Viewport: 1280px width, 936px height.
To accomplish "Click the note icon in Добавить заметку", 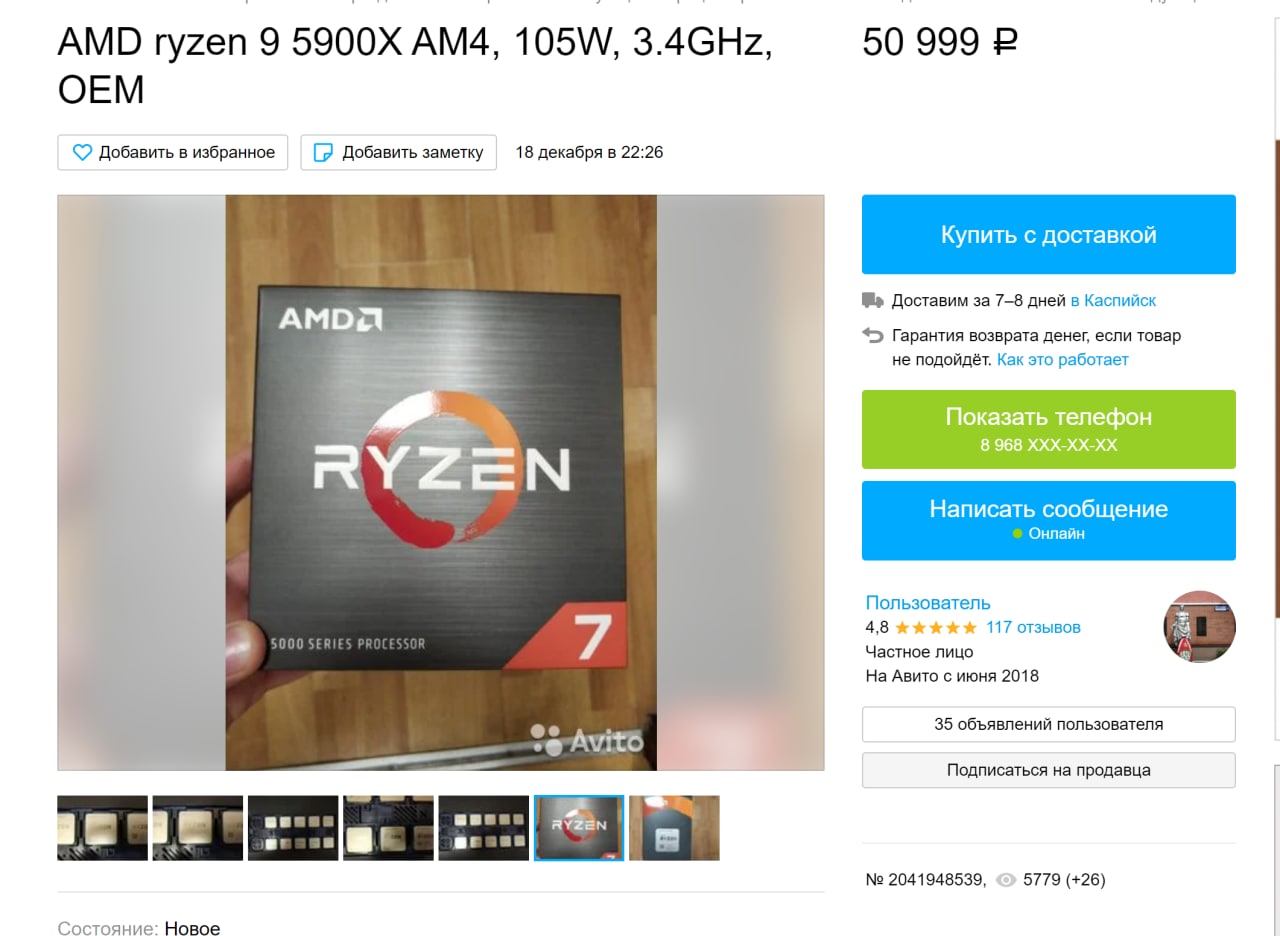I will pyautogui.click(x=323, y=152).
